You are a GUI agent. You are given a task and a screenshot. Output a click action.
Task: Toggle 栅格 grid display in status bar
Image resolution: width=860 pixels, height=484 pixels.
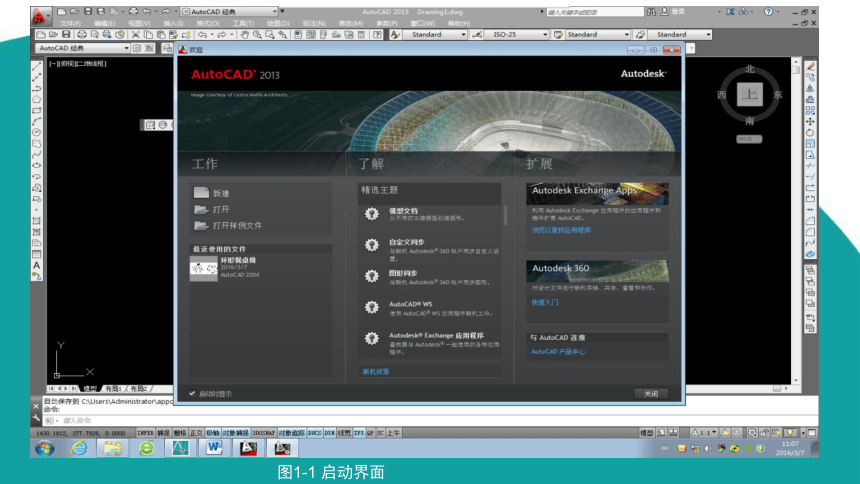pos(180,433)
